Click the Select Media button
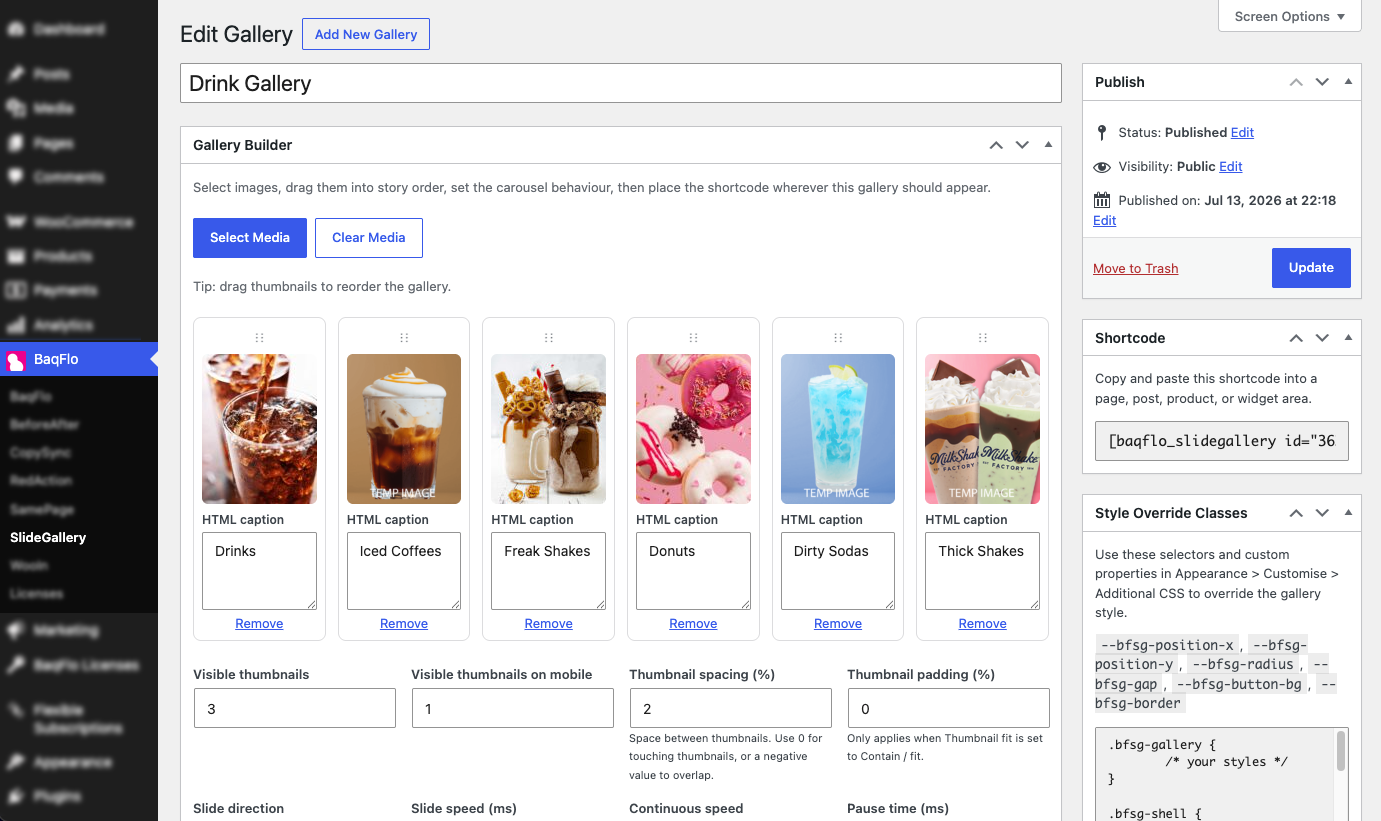Screen dimensions: 1381x821 (250, 238)
